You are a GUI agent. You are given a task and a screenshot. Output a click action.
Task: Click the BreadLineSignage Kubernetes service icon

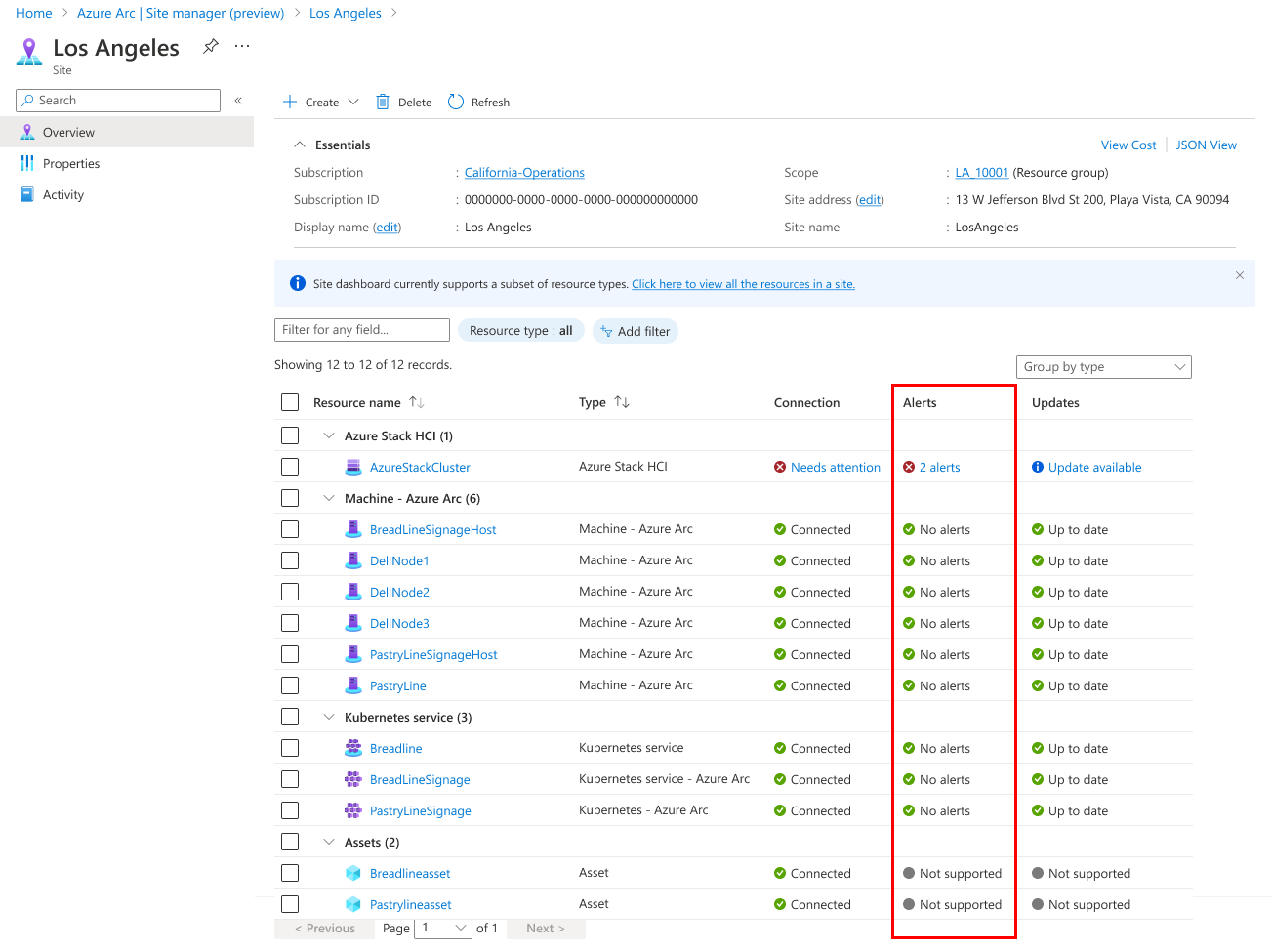click(x=352, y=779)
